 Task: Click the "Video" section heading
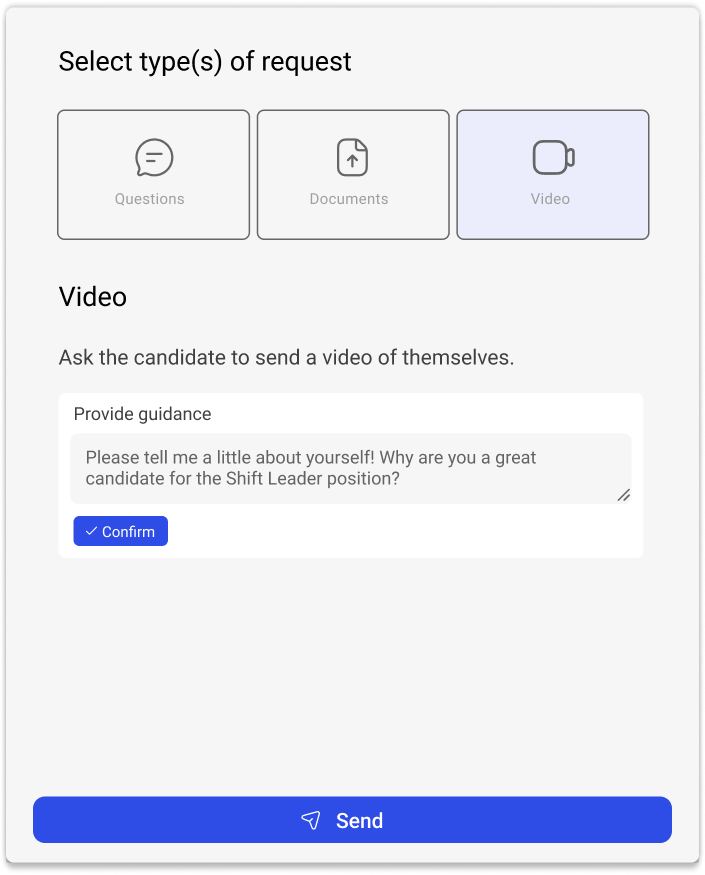click(x=93, y=297)
